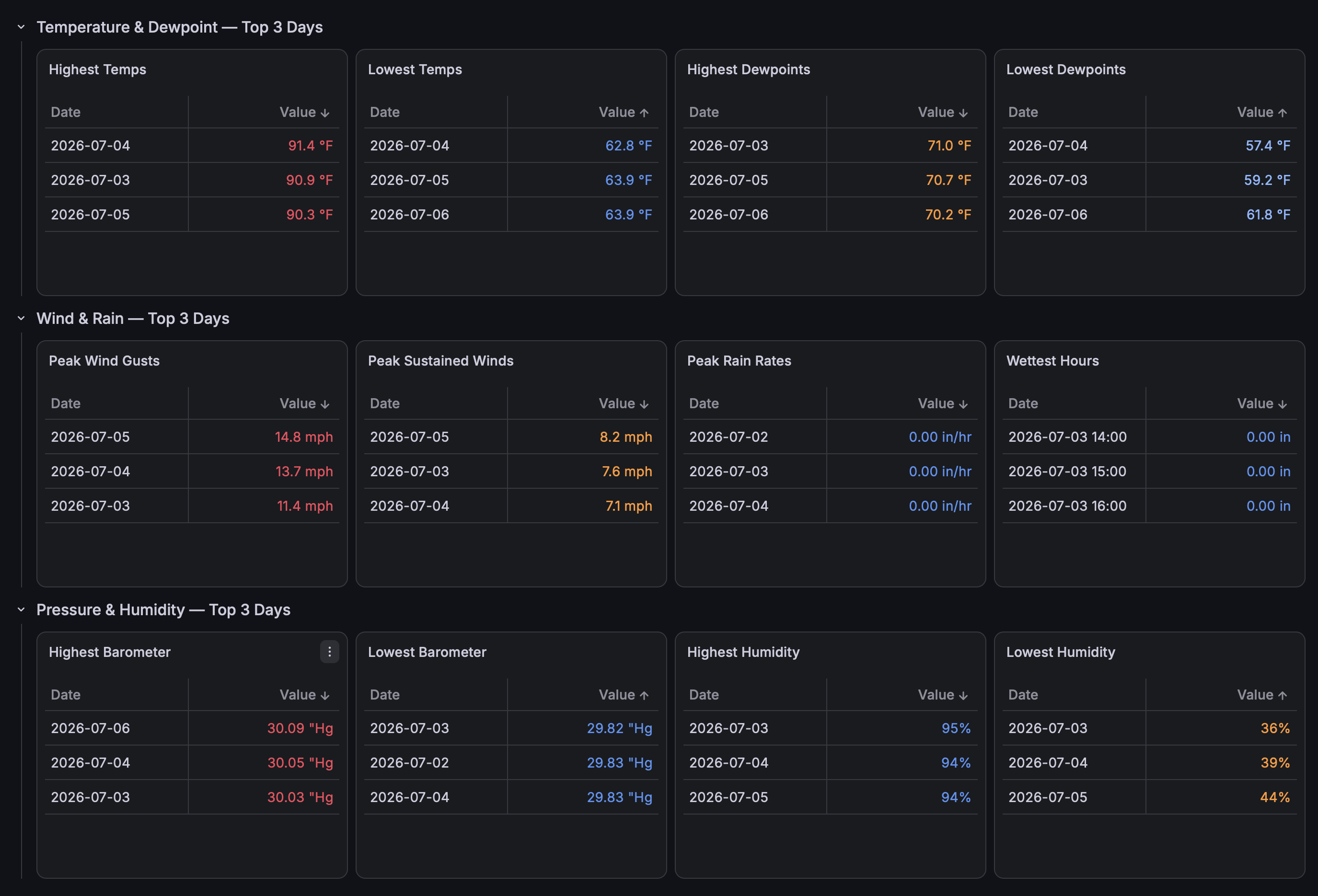The width and height of the screenshot is (1318, 896).
Task: Click Date header in Lowest Temps
Action: click(x=385, y=112)
